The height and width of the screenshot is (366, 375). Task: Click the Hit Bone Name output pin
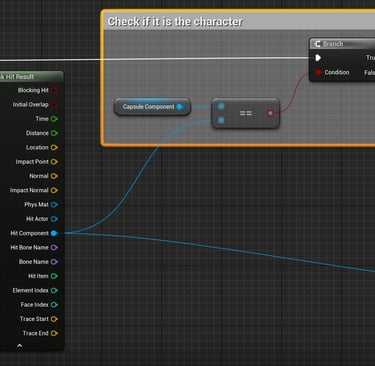(x=54, y=248)
